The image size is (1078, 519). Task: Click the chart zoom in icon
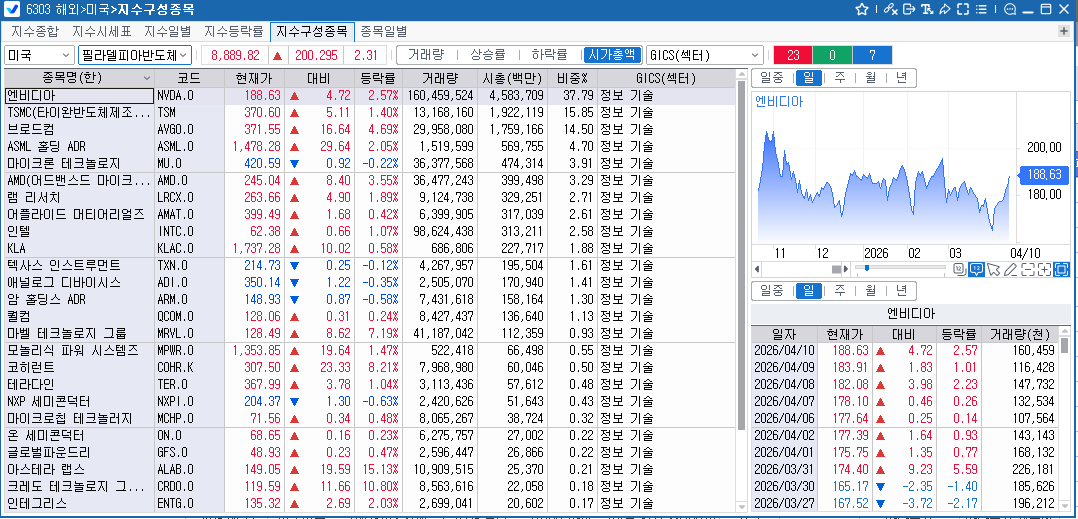(1044, 269)
